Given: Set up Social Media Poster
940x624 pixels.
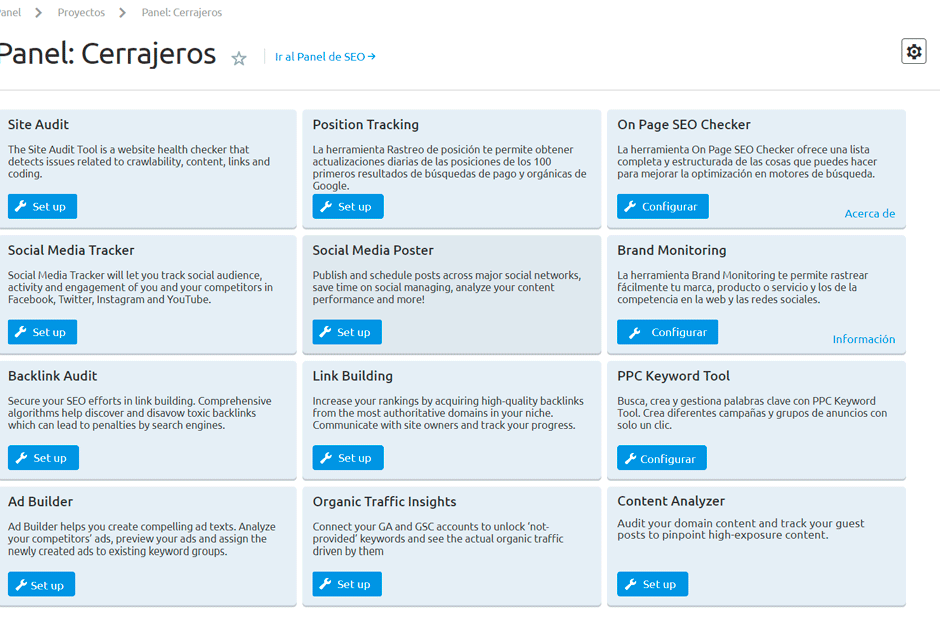Looking at the screenshot, I should (347, 331).
